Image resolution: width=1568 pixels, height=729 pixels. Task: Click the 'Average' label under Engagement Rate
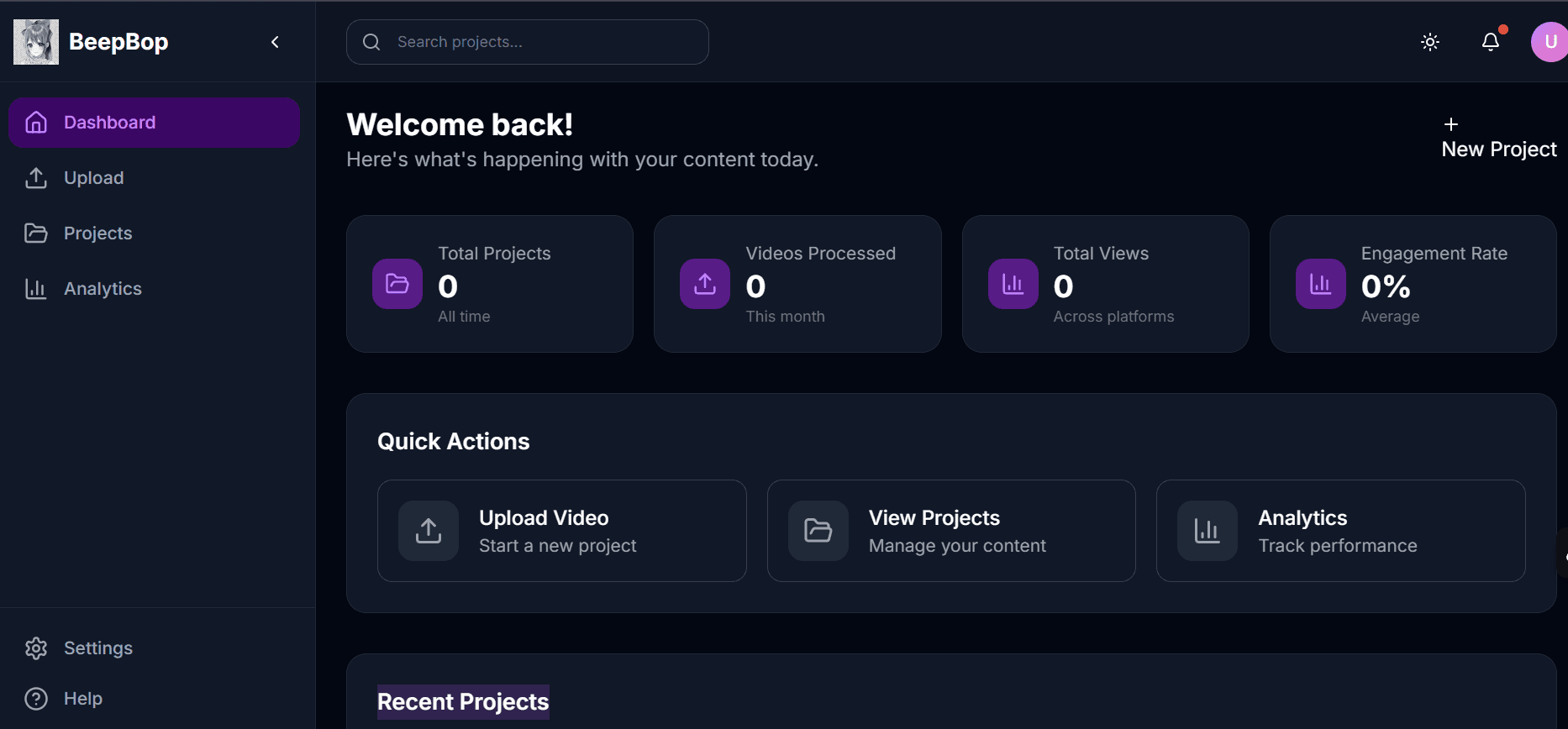pos(1391,317)
